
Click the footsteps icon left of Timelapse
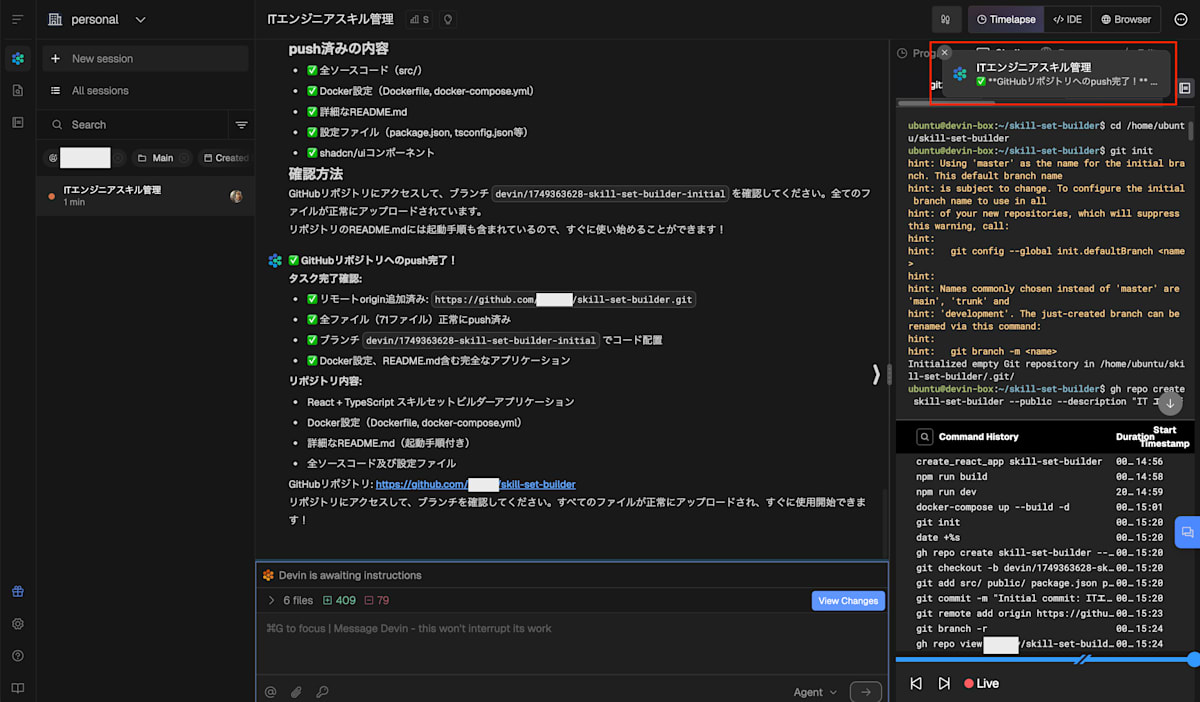click(946, 19)
